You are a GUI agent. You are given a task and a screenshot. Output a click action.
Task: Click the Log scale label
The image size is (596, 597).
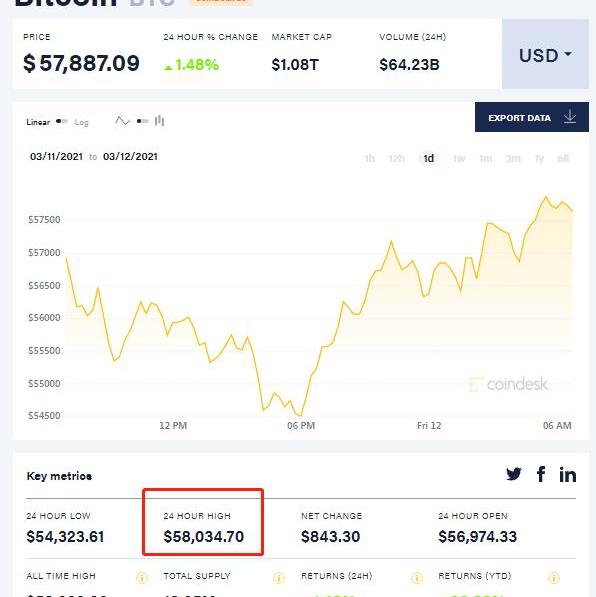click(x=81, y=122)
